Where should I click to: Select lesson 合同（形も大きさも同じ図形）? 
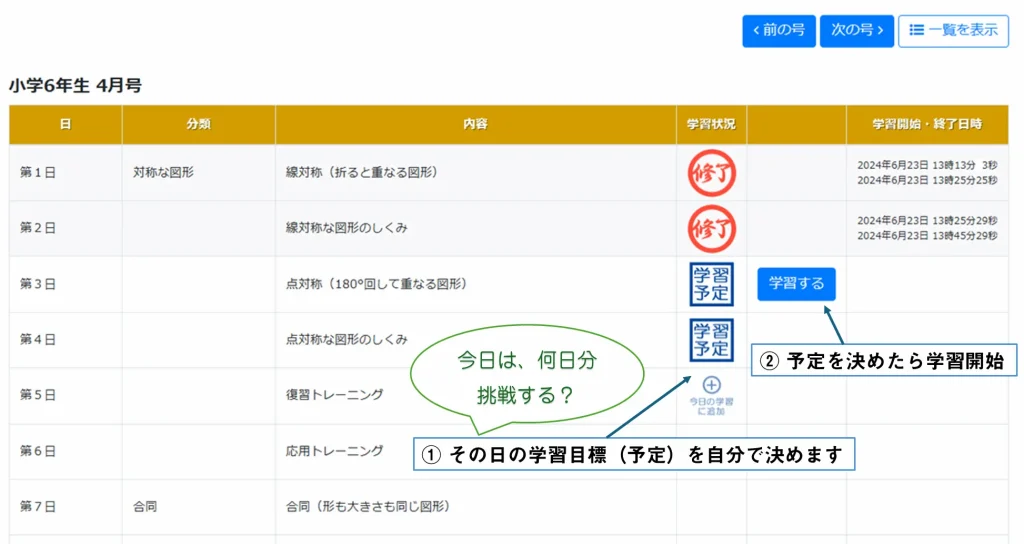[x=368, y=507]
